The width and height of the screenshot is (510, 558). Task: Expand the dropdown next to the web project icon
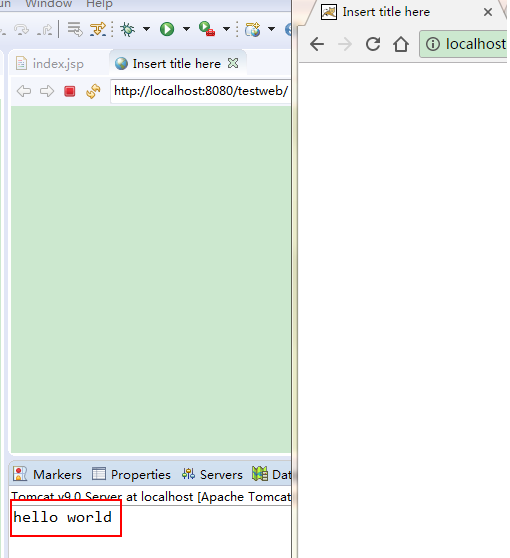click(271, 29)
